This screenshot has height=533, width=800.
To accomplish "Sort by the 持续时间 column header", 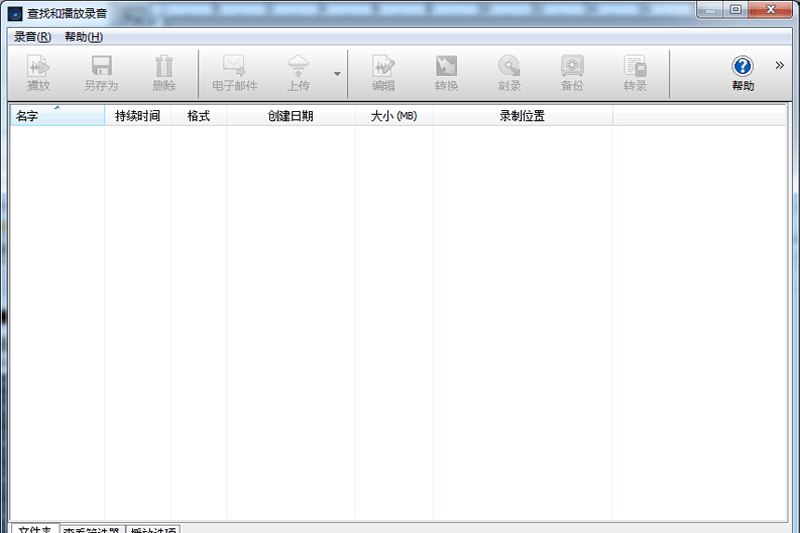I will tap(138, 116).
